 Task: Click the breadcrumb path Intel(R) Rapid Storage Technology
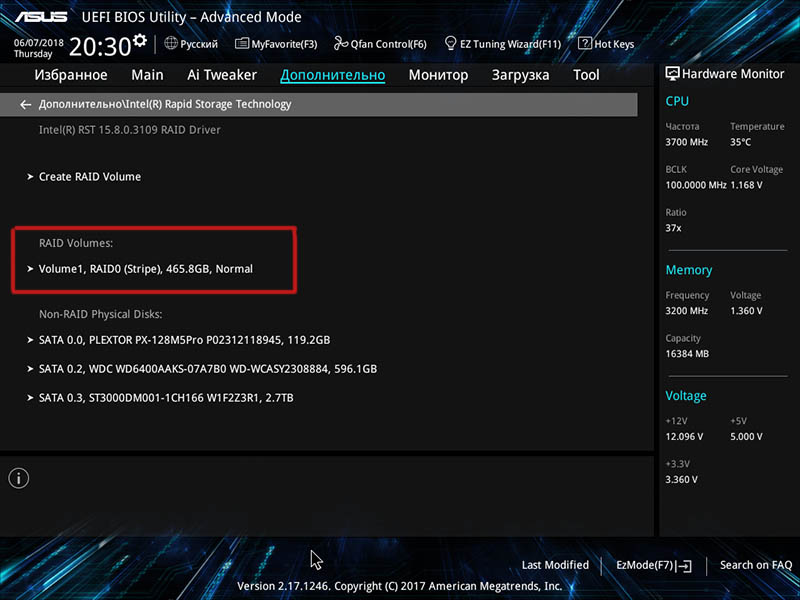tap(165, 104)
